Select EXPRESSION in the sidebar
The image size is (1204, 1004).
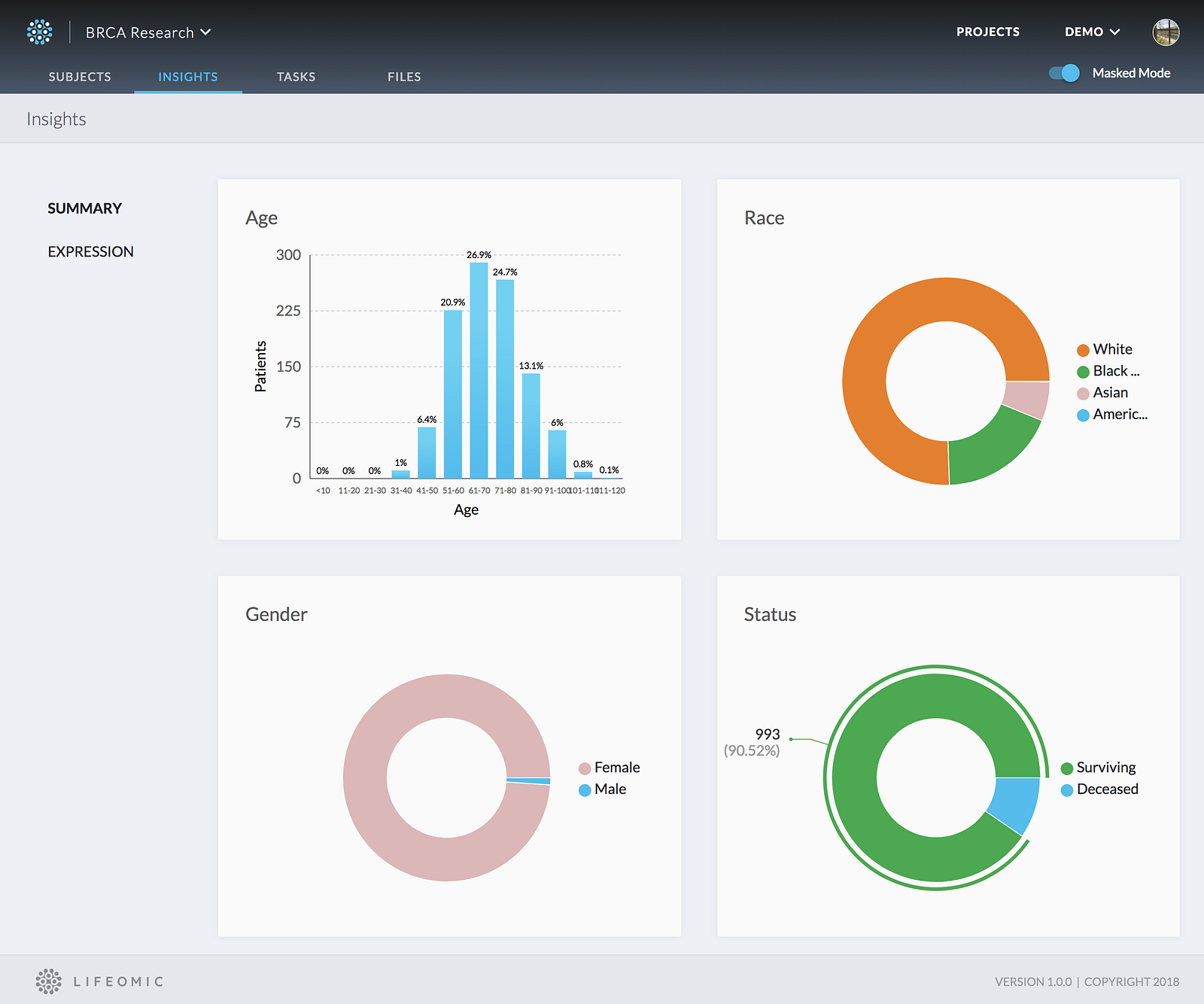(x=90, y=252)
